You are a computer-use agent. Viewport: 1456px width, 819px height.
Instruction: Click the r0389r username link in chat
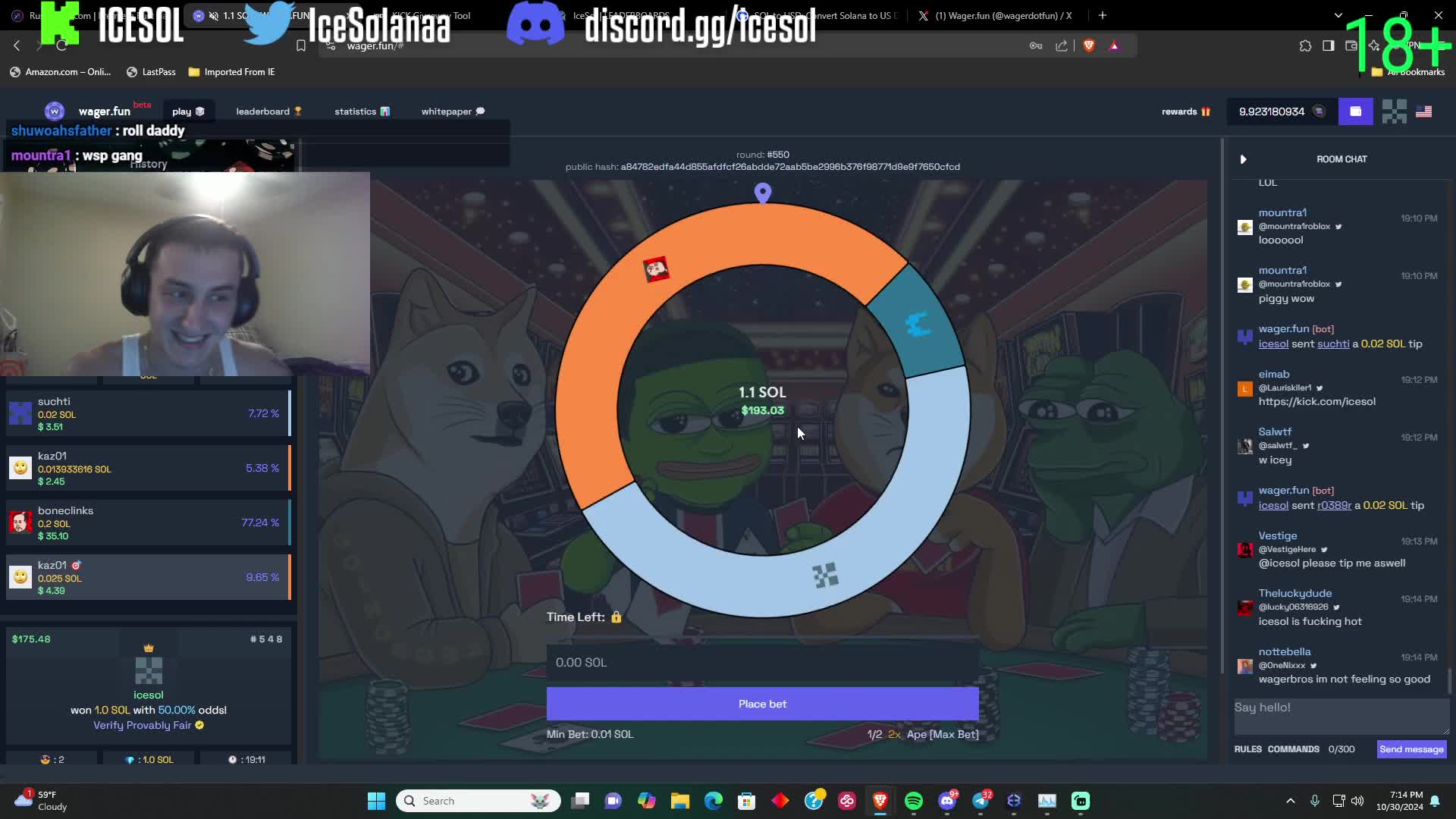click(x=1334, y=505)
